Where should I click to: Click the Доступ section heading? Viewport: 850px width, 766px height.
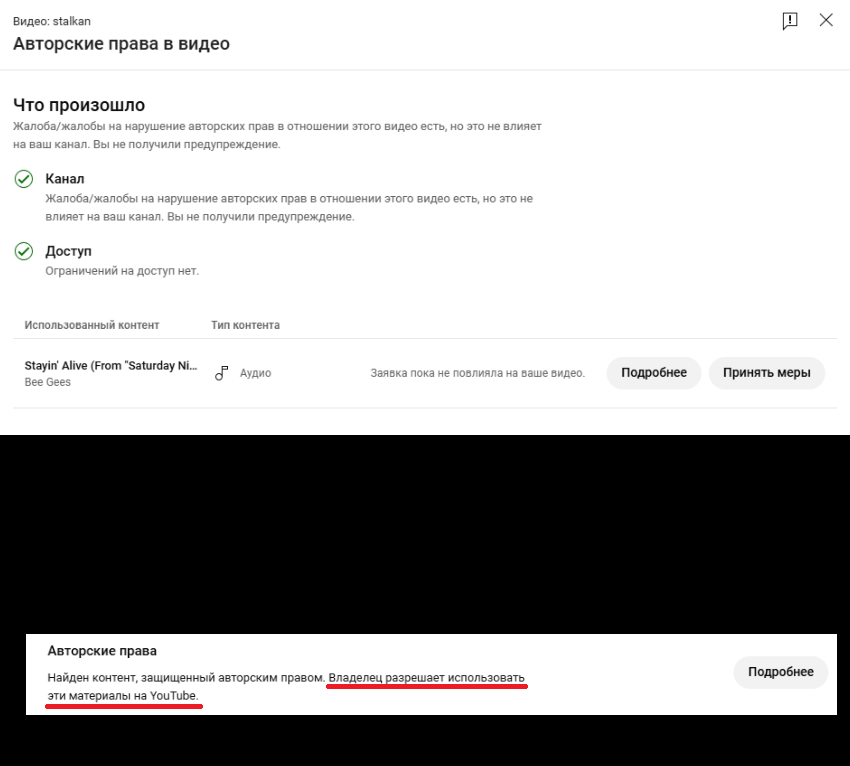68,251
